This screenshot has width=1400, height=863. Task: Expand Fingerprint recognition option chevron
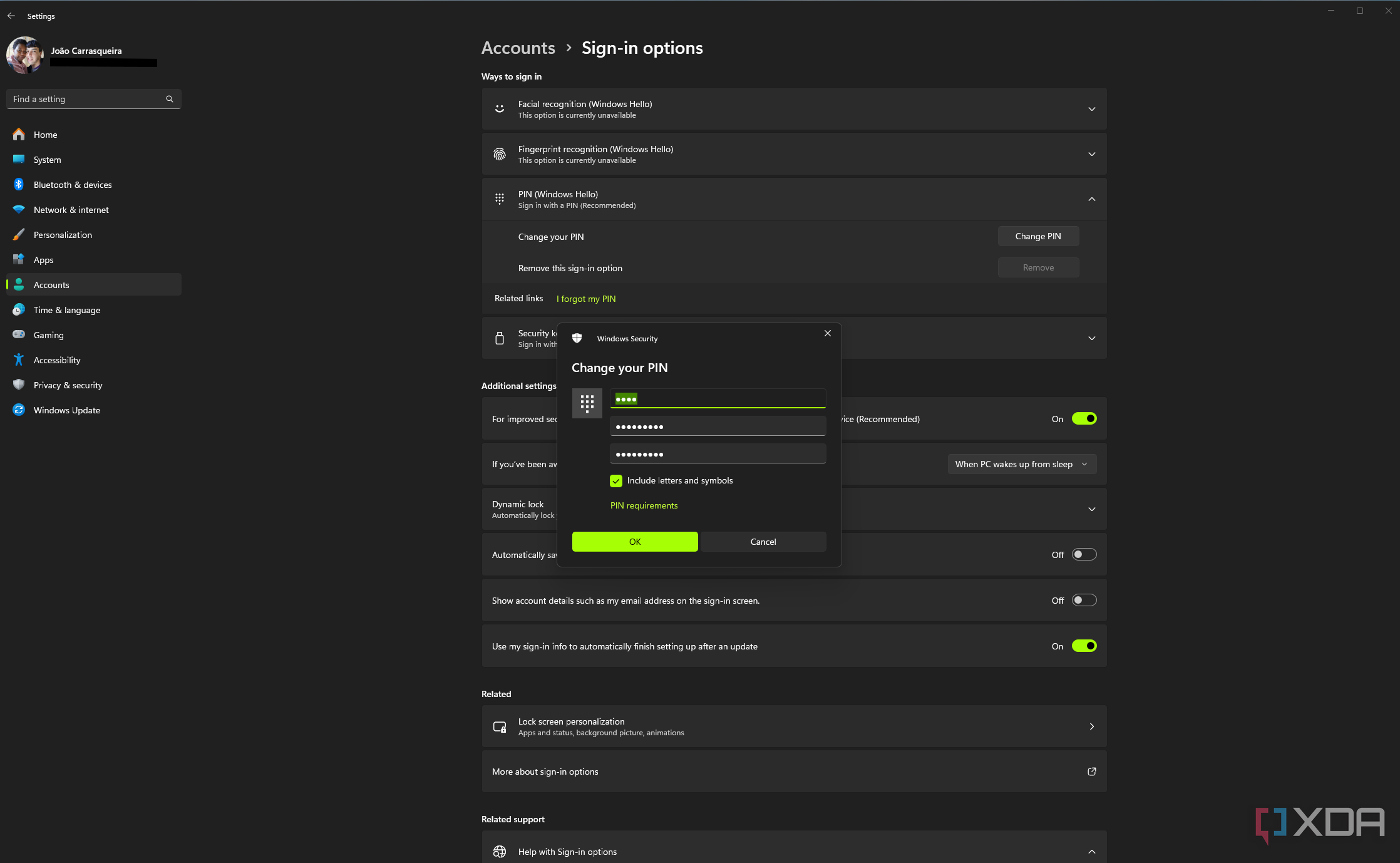tap(1091, 154)
